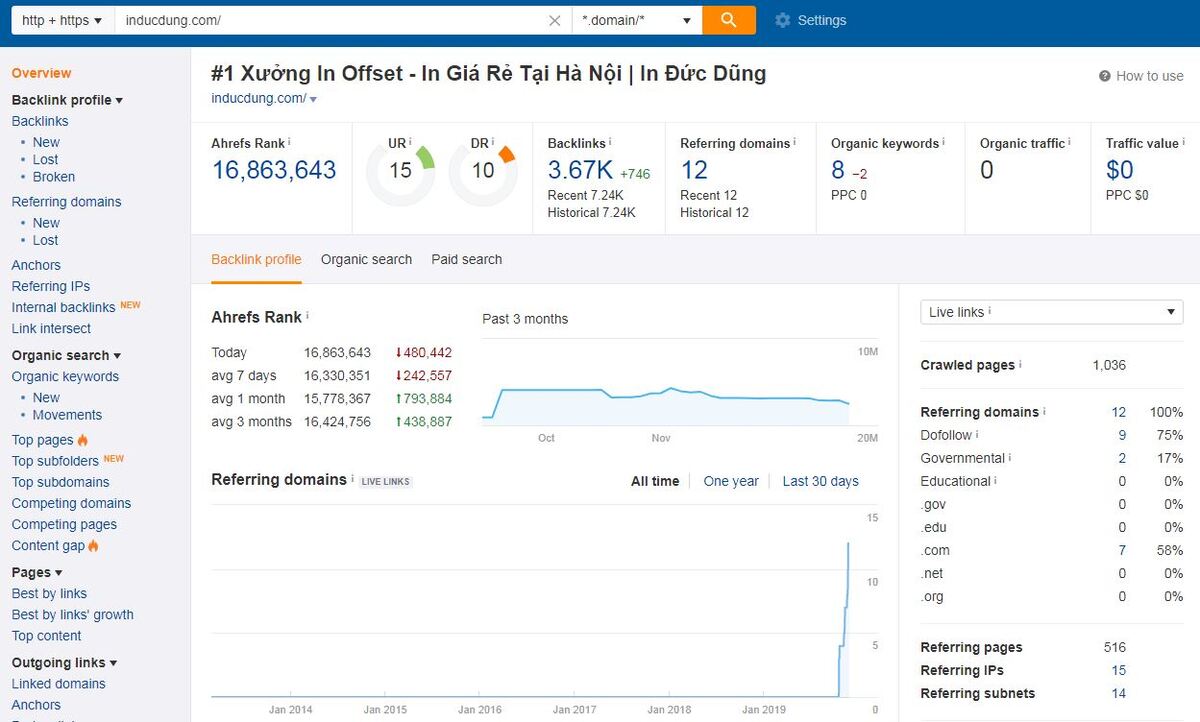Click the DR 10 donut gauge
This screenshot has height=722, width=1200.
click(483, 171)
